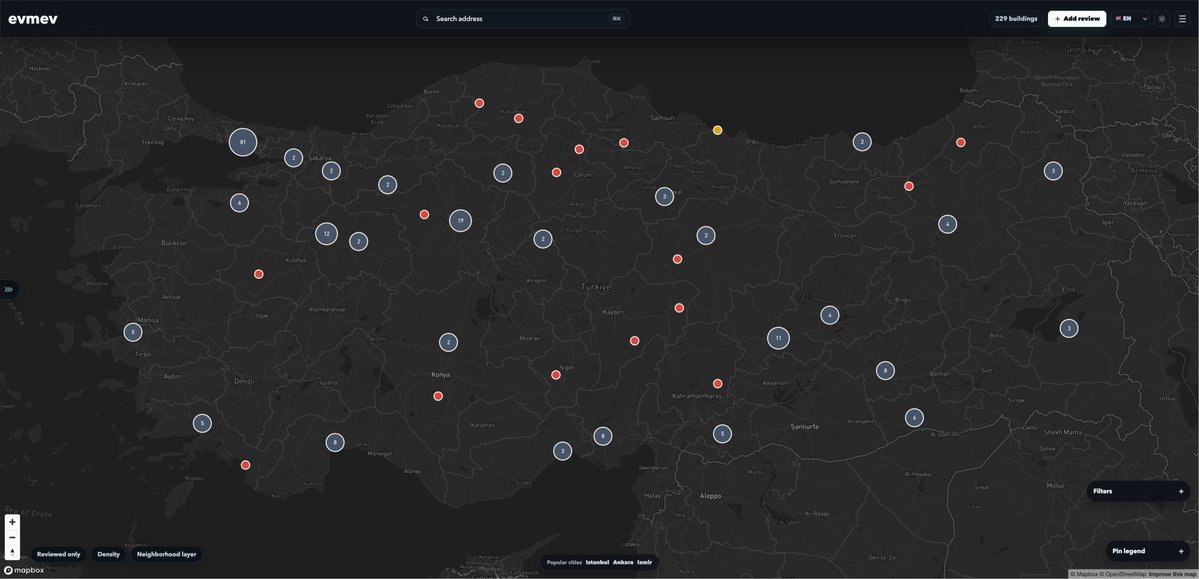Toggle the theme using the sun icon
Viewport: 1199px width, 579px height.
coord(1160,17)
